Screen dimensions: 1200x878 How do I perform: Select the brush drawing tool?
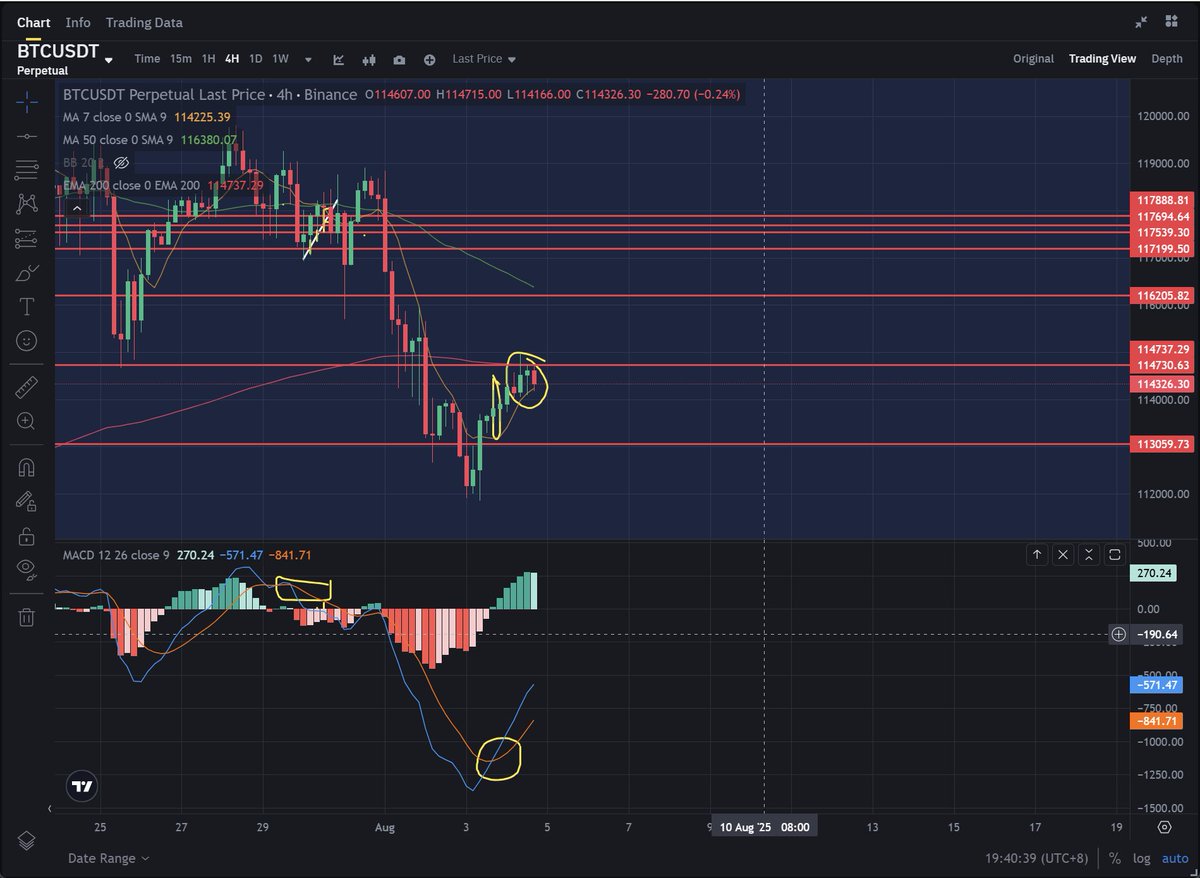pyautogui.click(x=27, y=272)
